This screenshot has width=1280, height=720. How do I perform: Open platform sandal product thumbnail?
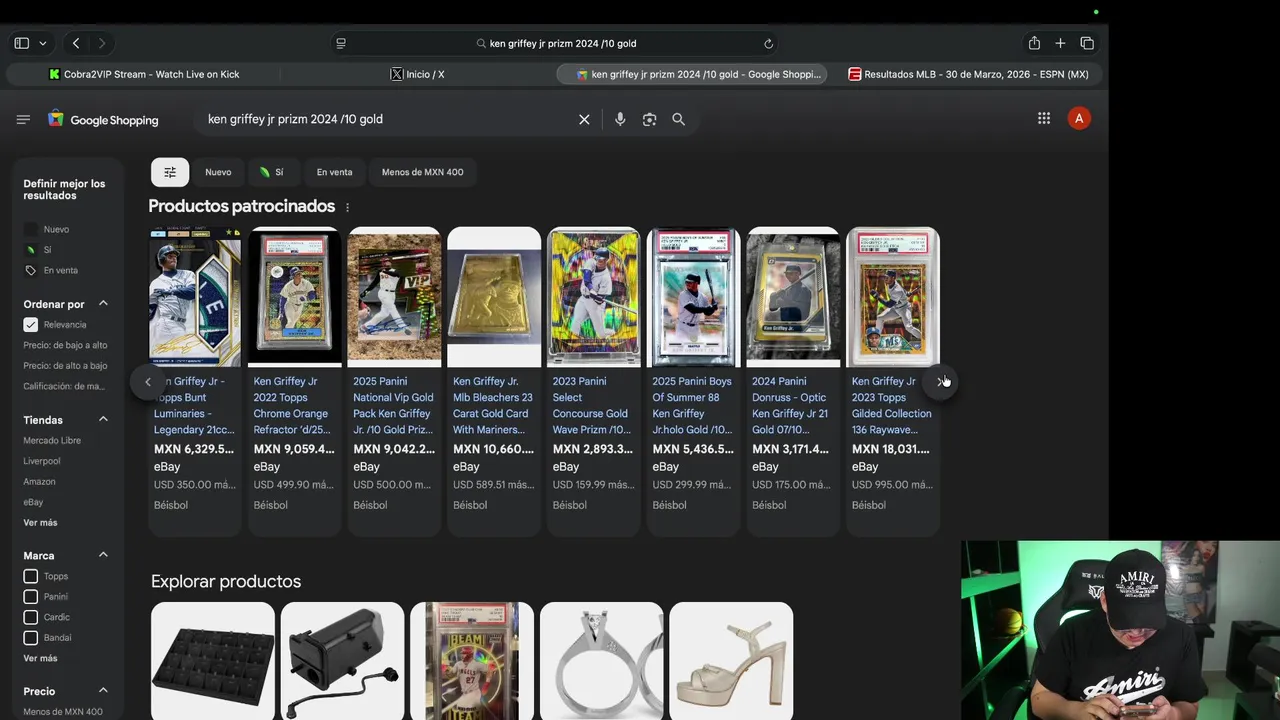click(x=731, y=661)
